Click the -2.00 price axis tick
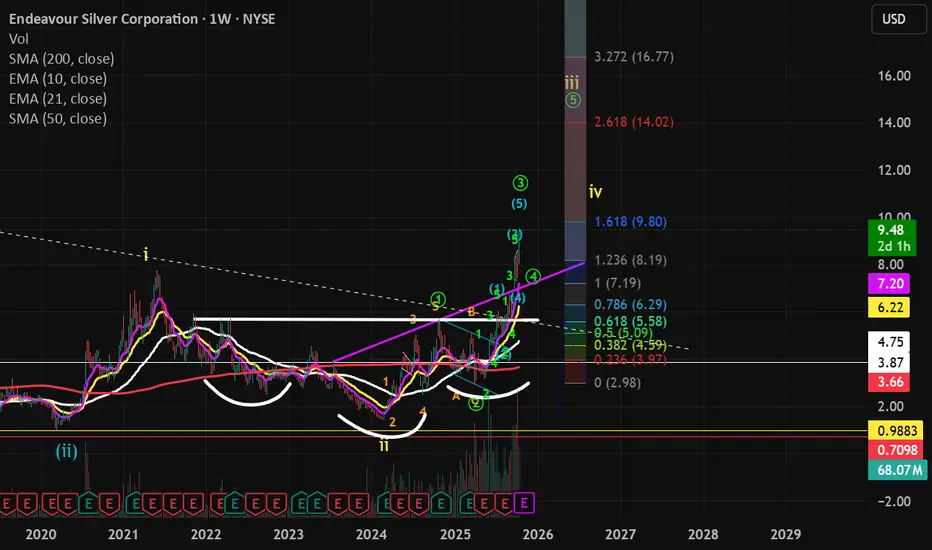The image size is (932, 550). (x=894, y=502)
